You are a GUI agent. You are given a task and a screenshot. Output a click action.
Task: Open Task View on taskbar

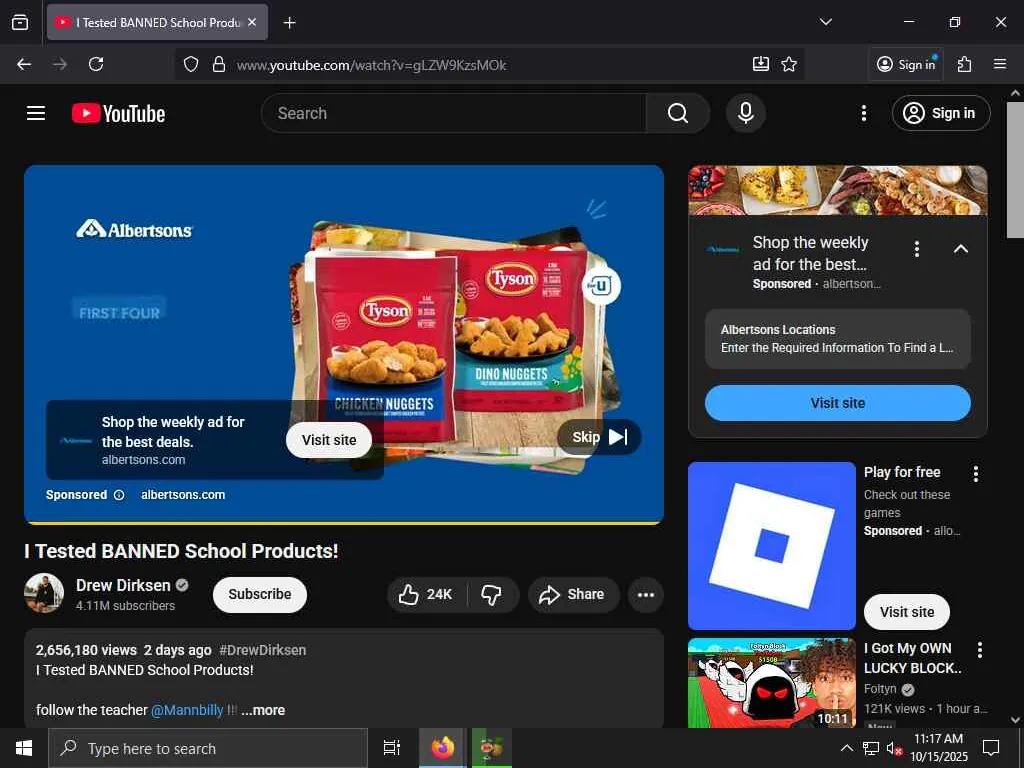point(392,748)
